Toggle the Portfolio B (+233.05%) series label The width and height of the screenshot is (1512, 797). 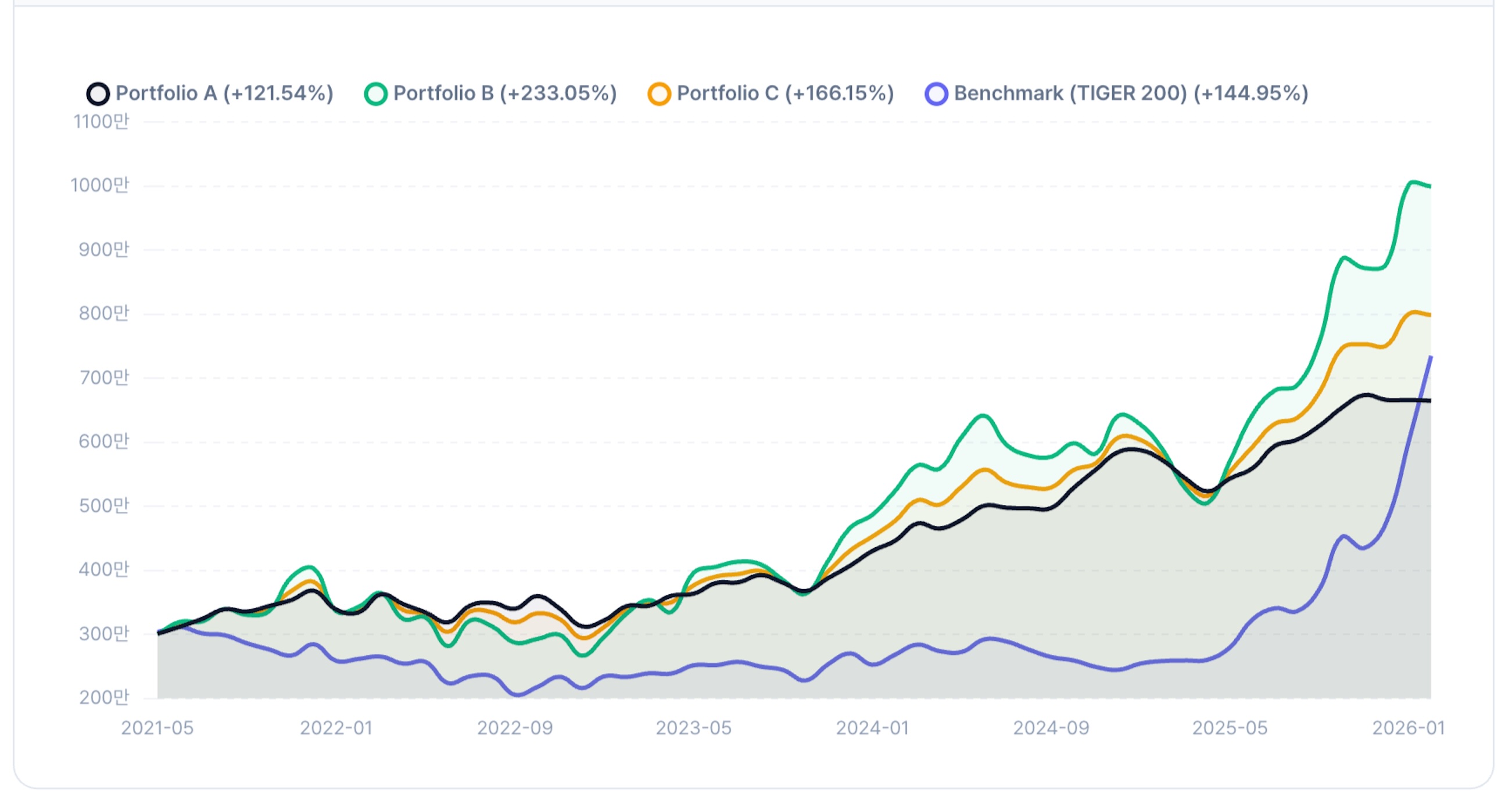(505, 94)
